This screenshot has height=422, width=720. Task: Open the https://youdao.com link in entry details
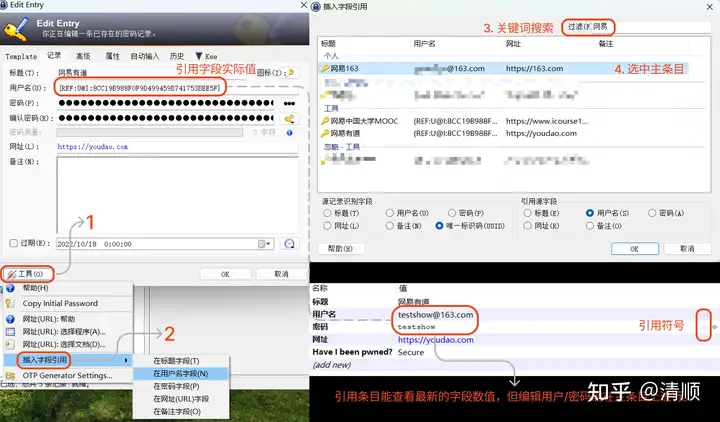click(x=435, y=340)
